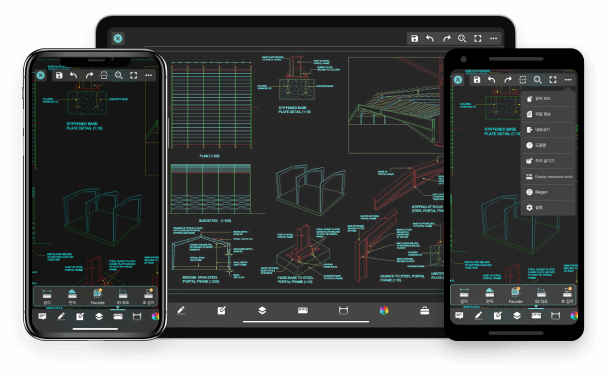Select ID coordinate option on Android phone
This screenshot has width=607, height=381.
[541, 295]
